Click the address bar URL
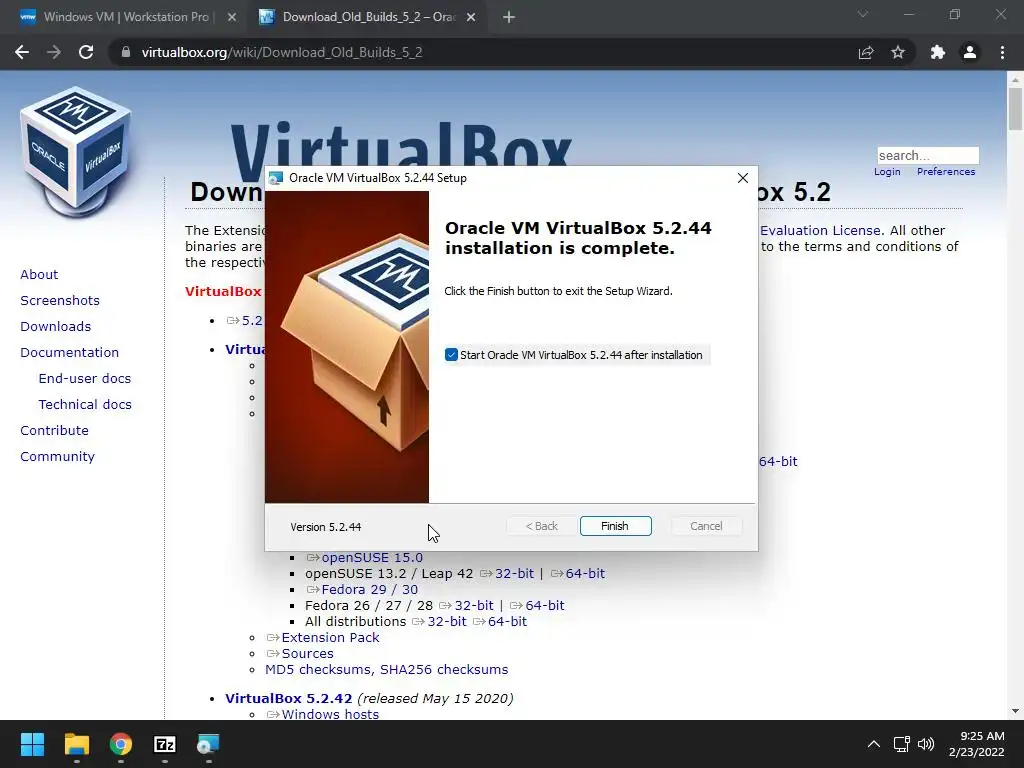 pyautogui.click(x=281, y=52)
